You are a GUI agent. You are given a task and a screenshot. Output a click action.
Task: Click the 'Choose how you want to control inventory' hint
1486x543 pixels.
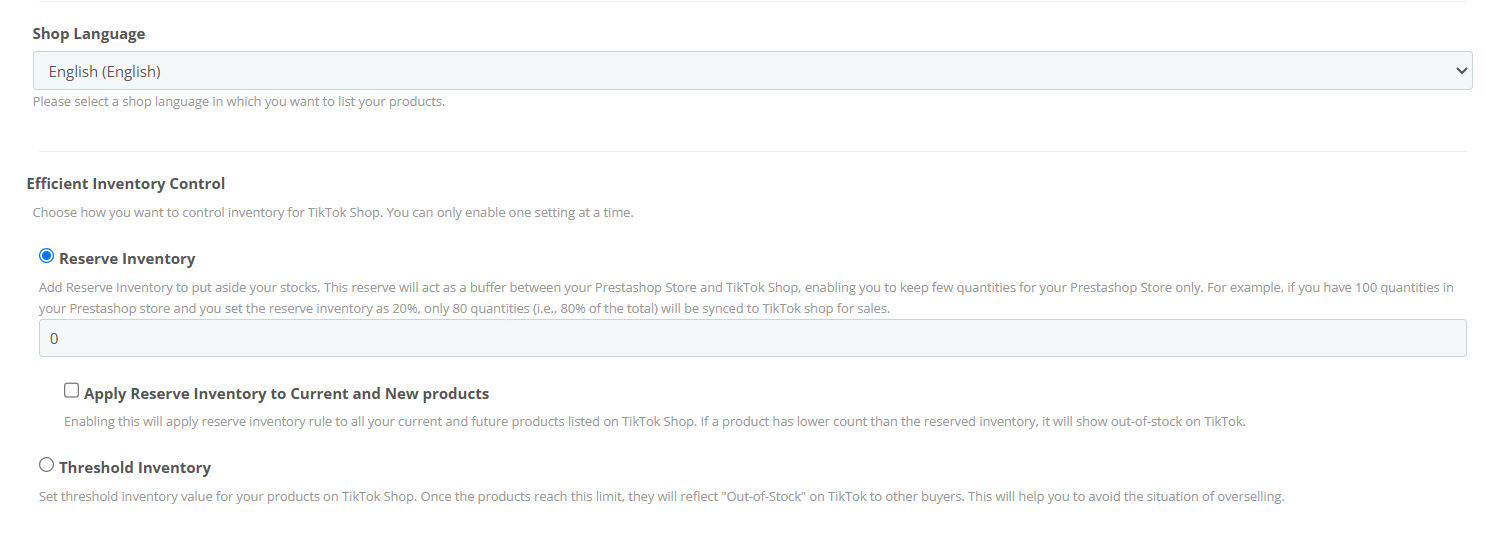pyautogui.click(x=333, y=213)
